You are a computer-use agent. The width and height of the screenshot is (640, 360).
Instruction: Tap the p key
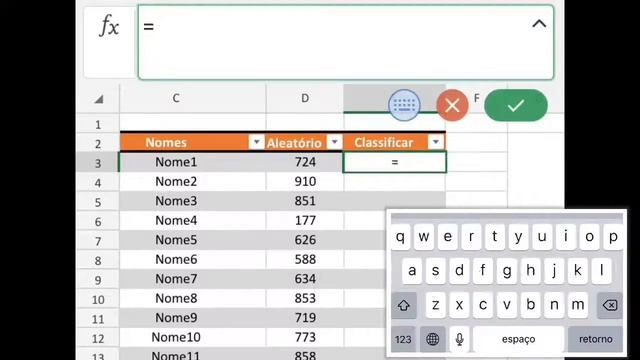613,237
